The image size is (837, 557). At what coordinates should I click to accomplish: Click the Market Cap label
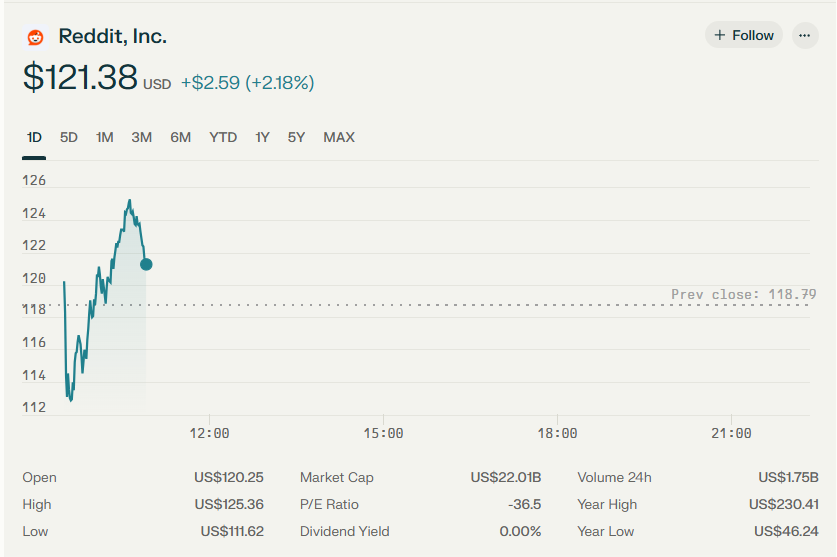point(337,477)
